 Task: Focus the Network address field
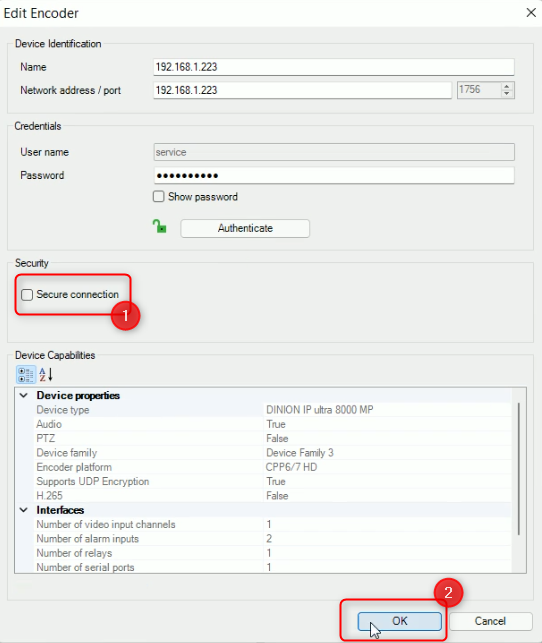pyautogui.click(x=303, y=90)
